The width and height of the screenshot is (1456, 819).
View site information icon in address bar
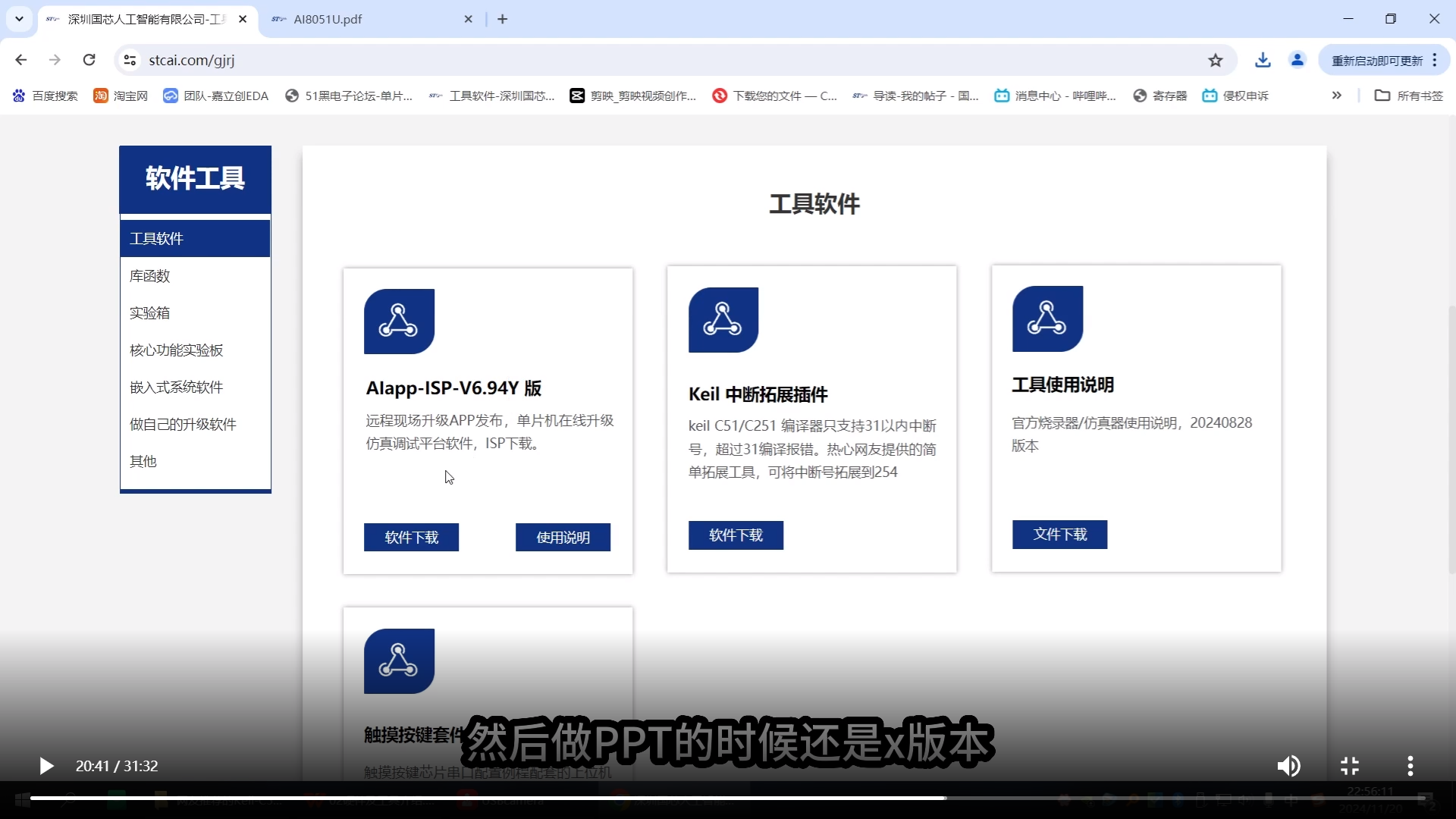point(130,60)
